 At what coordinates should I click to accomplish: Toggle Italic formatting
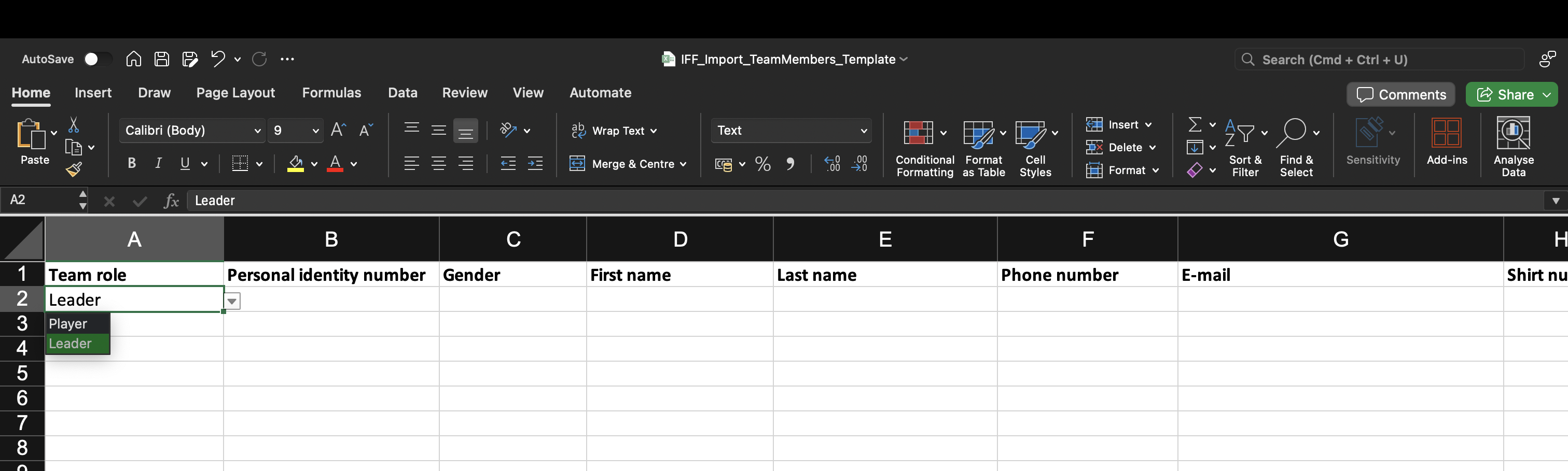[158, 164]
